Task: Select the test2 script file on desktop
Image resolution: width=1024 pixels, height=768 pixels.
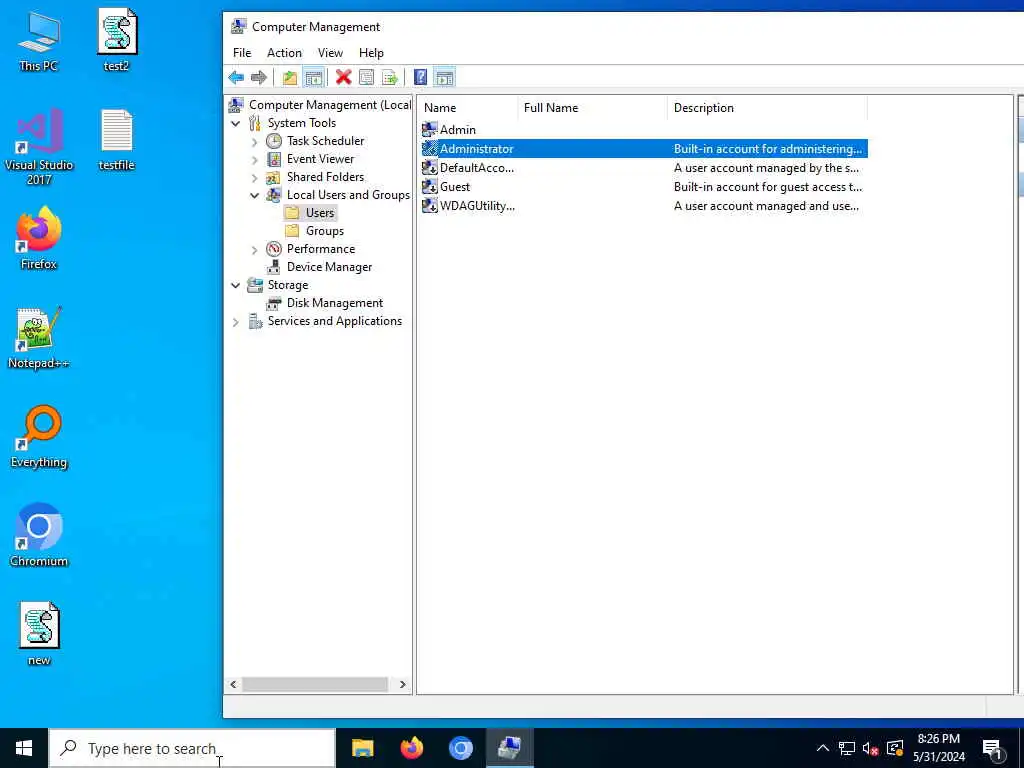Action: click(117, 40)
